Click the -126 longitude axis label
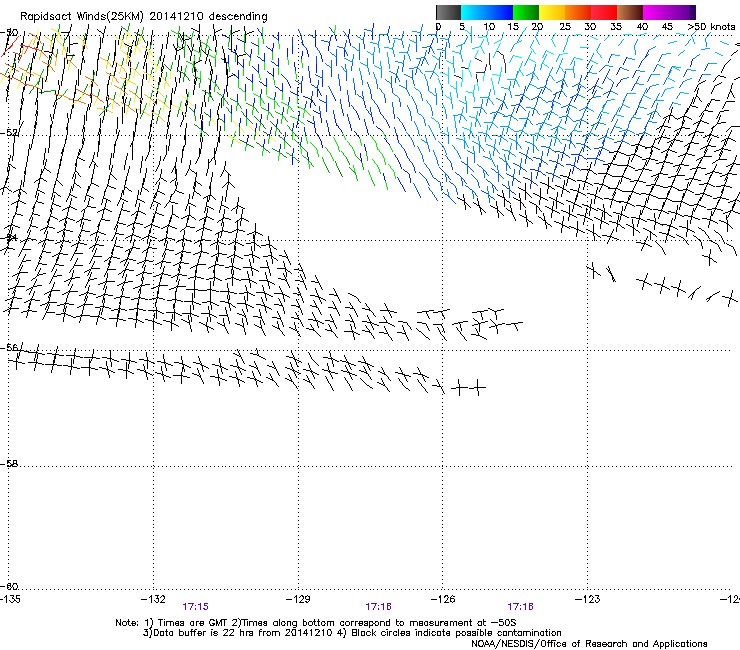The height and width of the screenshot is (650, 740). point(443,599)
